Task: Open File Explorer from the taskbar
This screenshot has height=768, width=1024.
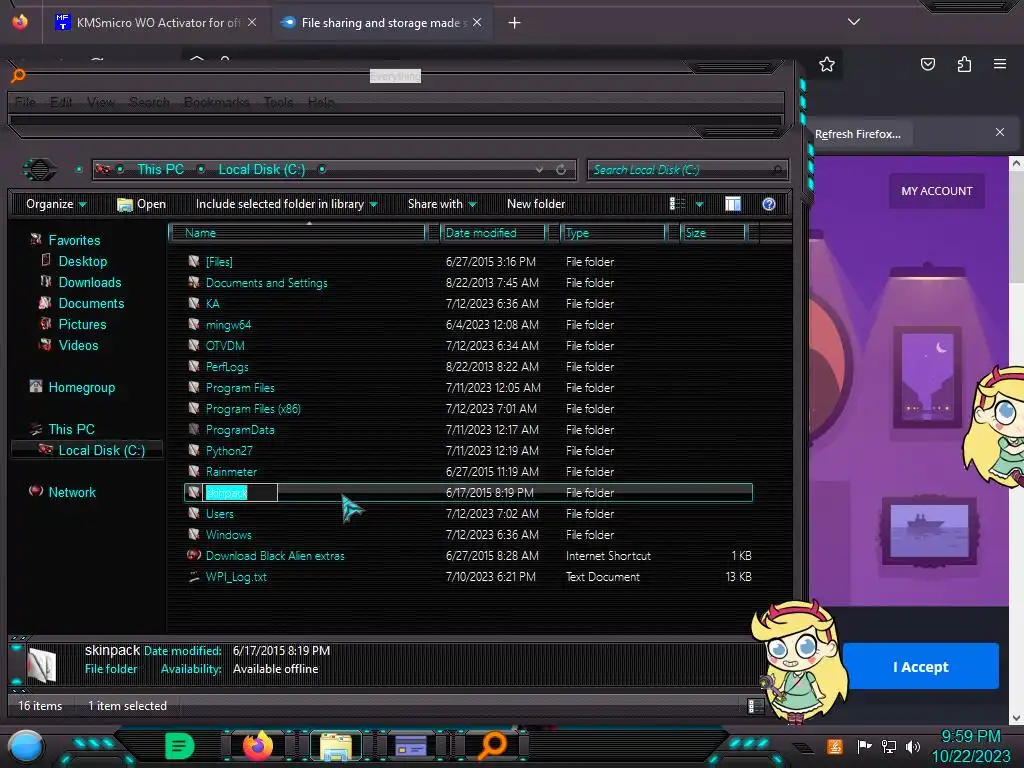Action: click(336, 746)
